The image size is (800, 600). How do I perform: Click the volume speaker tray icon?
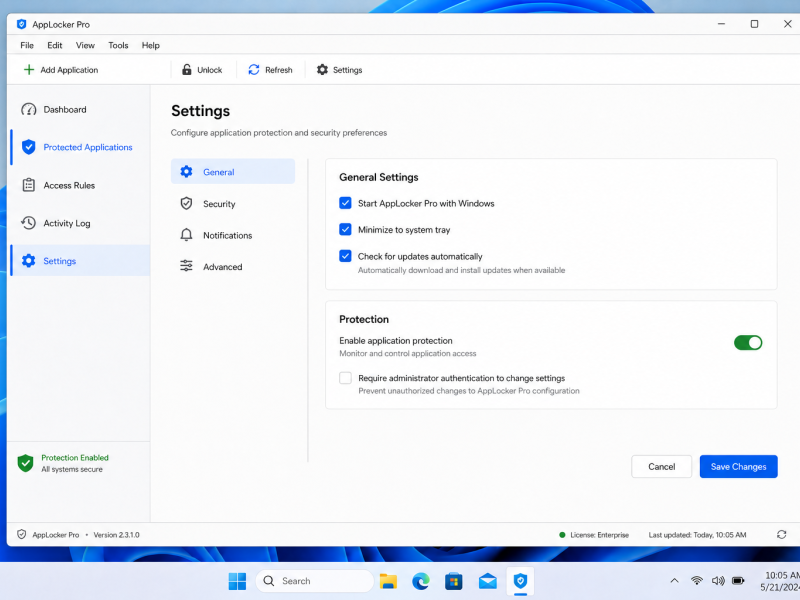coord(718,581)
